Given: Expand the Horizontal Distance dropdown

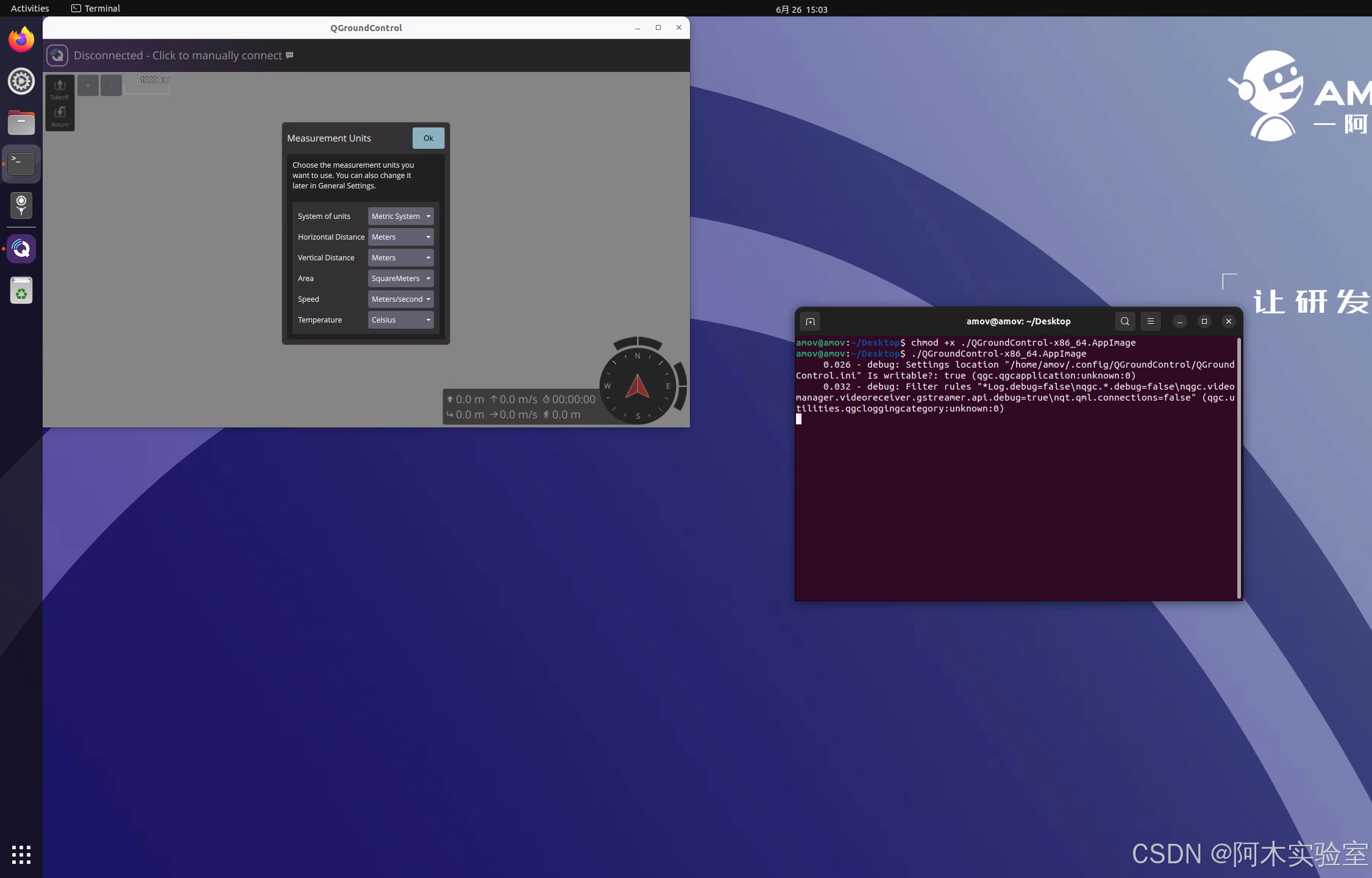Looking at the screenshot, I should (400, 237).
